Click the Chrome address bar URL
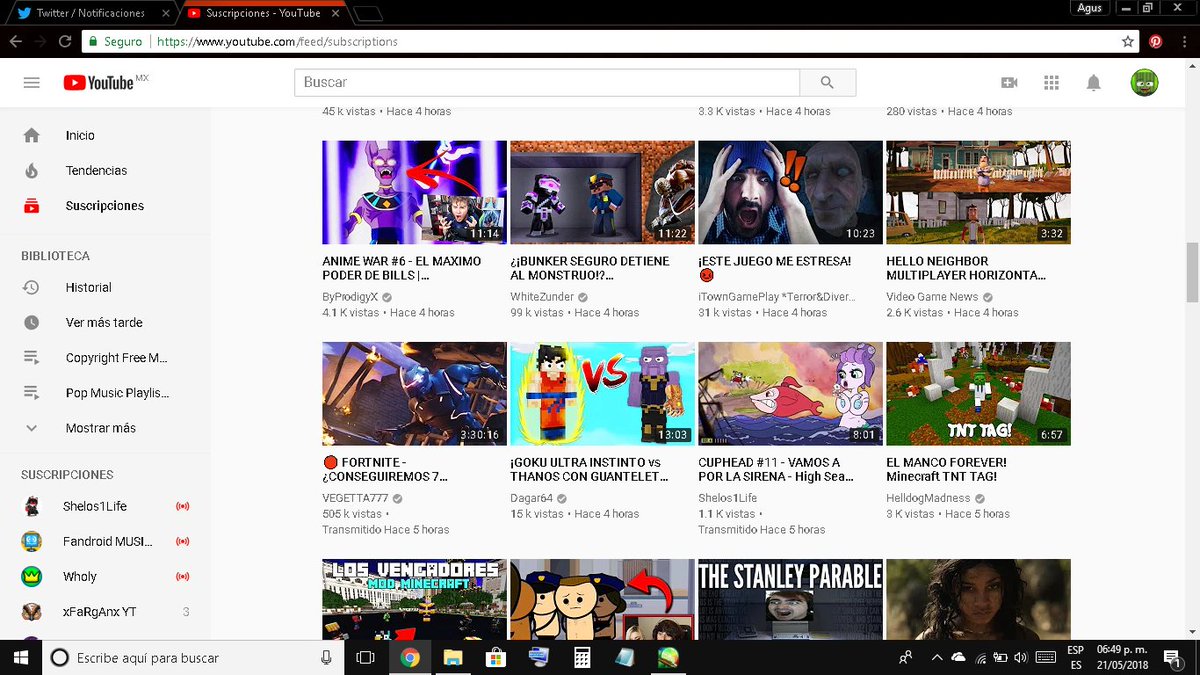This screenshot has width=1200, height=675. click(277, 42)
